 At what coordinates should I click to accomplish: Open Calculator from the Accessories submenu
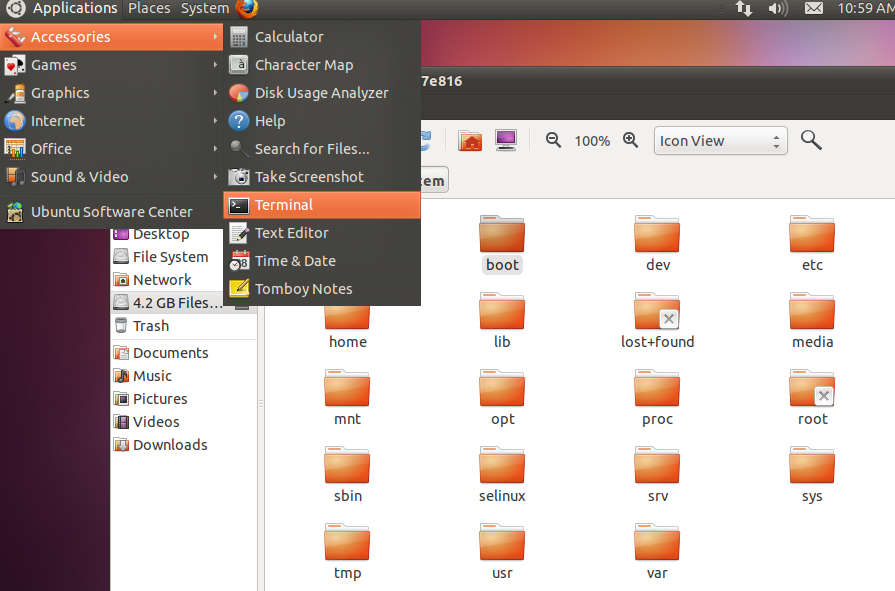322,37
